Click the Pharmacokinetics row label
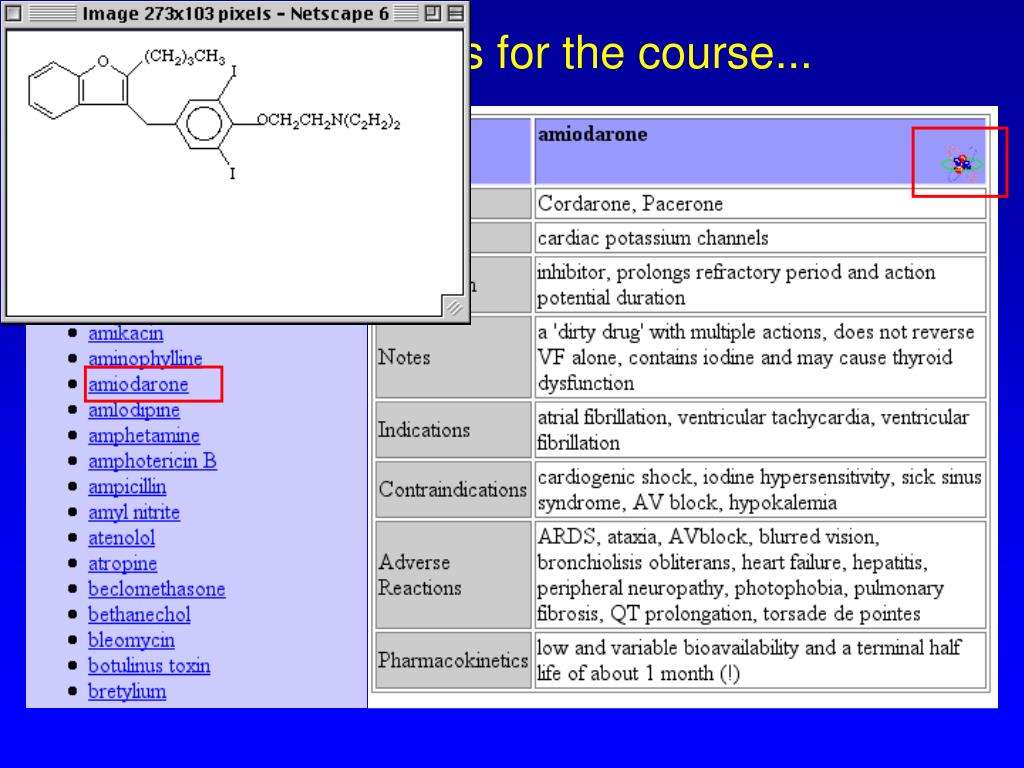 point(453,660)
